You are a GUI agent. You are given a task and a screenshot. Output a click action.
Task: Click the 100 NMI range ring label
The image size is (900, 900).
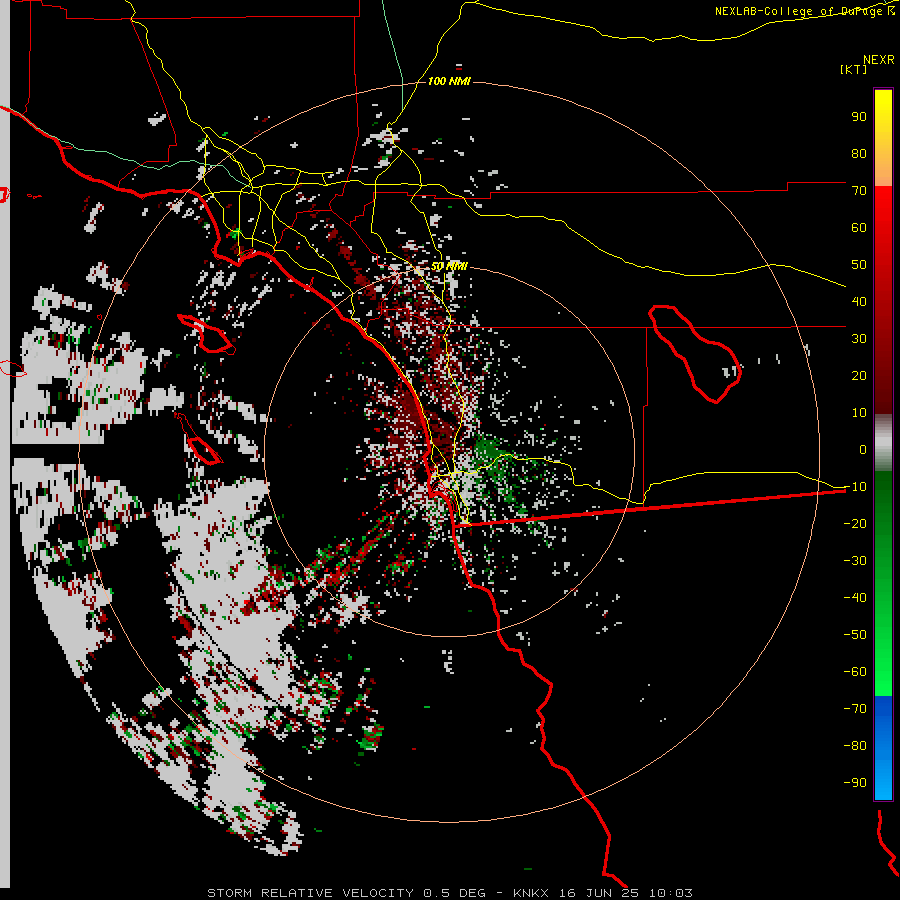(x=449, y=81)
